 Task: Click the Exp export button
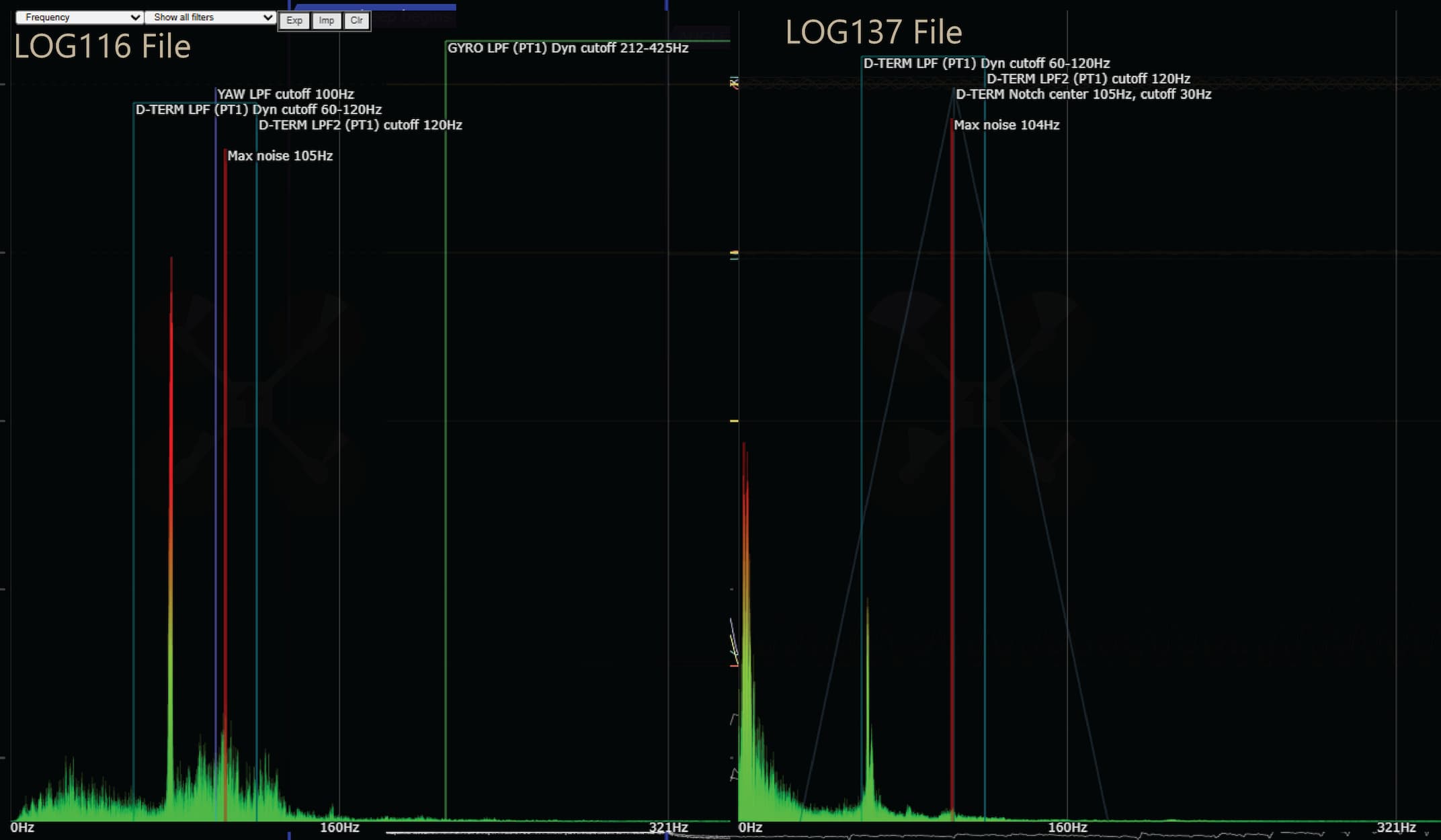[x=294, y=21]
